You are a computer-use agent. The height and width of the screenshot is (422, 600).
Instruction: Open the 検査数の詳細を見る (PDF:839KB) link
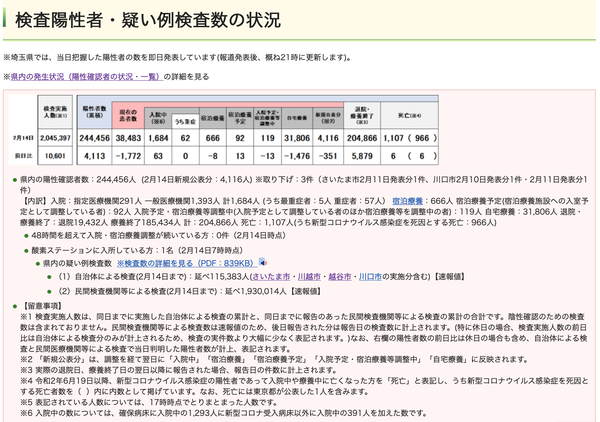(187, 263)
